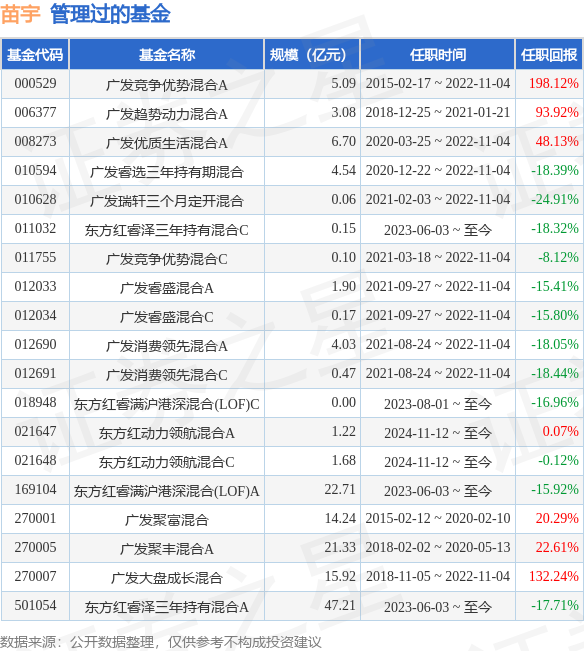The image size is (584, 651).
Task: Select fund code 011755
Action: [35, 258]
